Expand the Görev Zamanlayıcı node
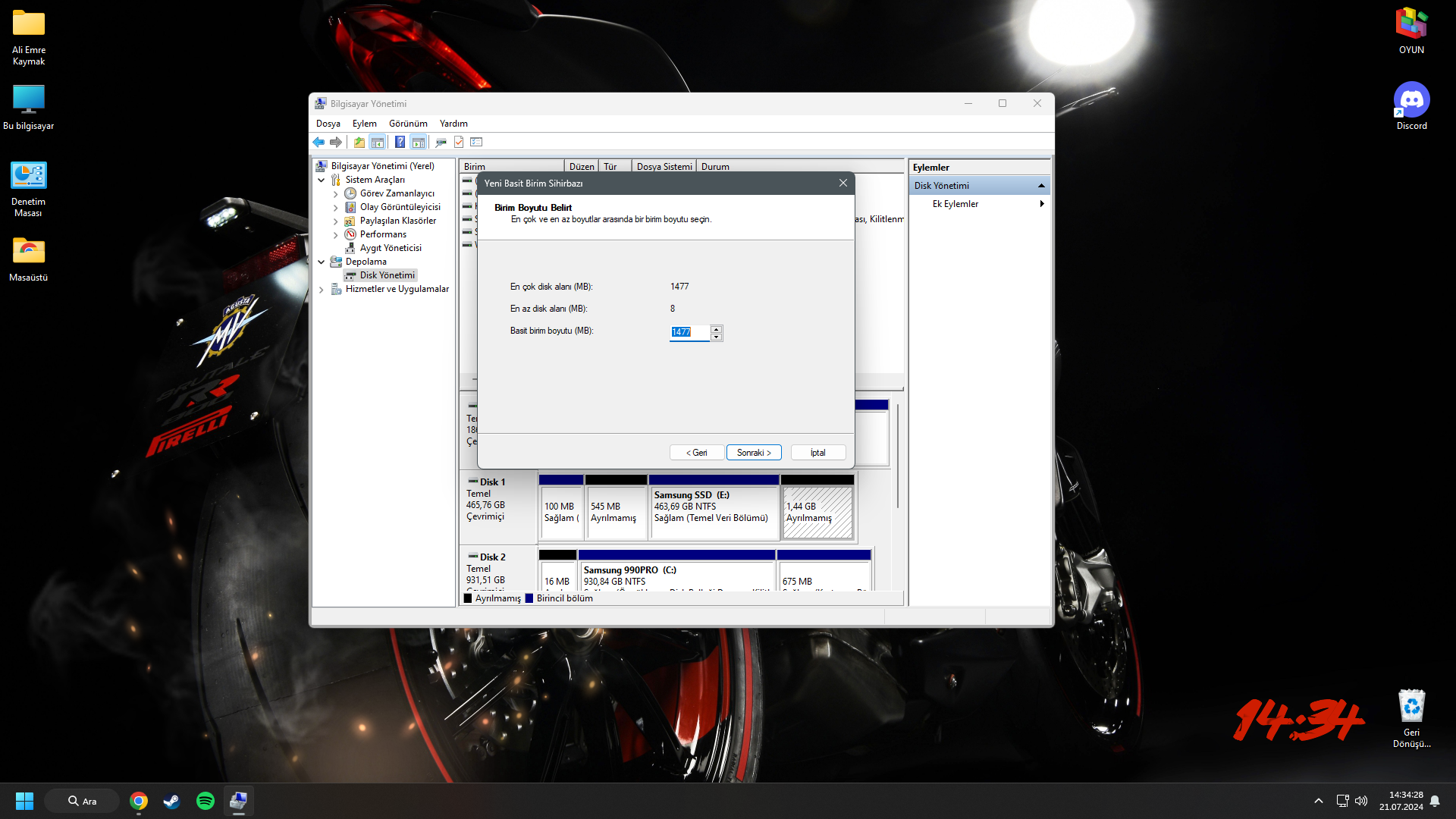This screenshot has height=819, width=1456. pos(336,194)
